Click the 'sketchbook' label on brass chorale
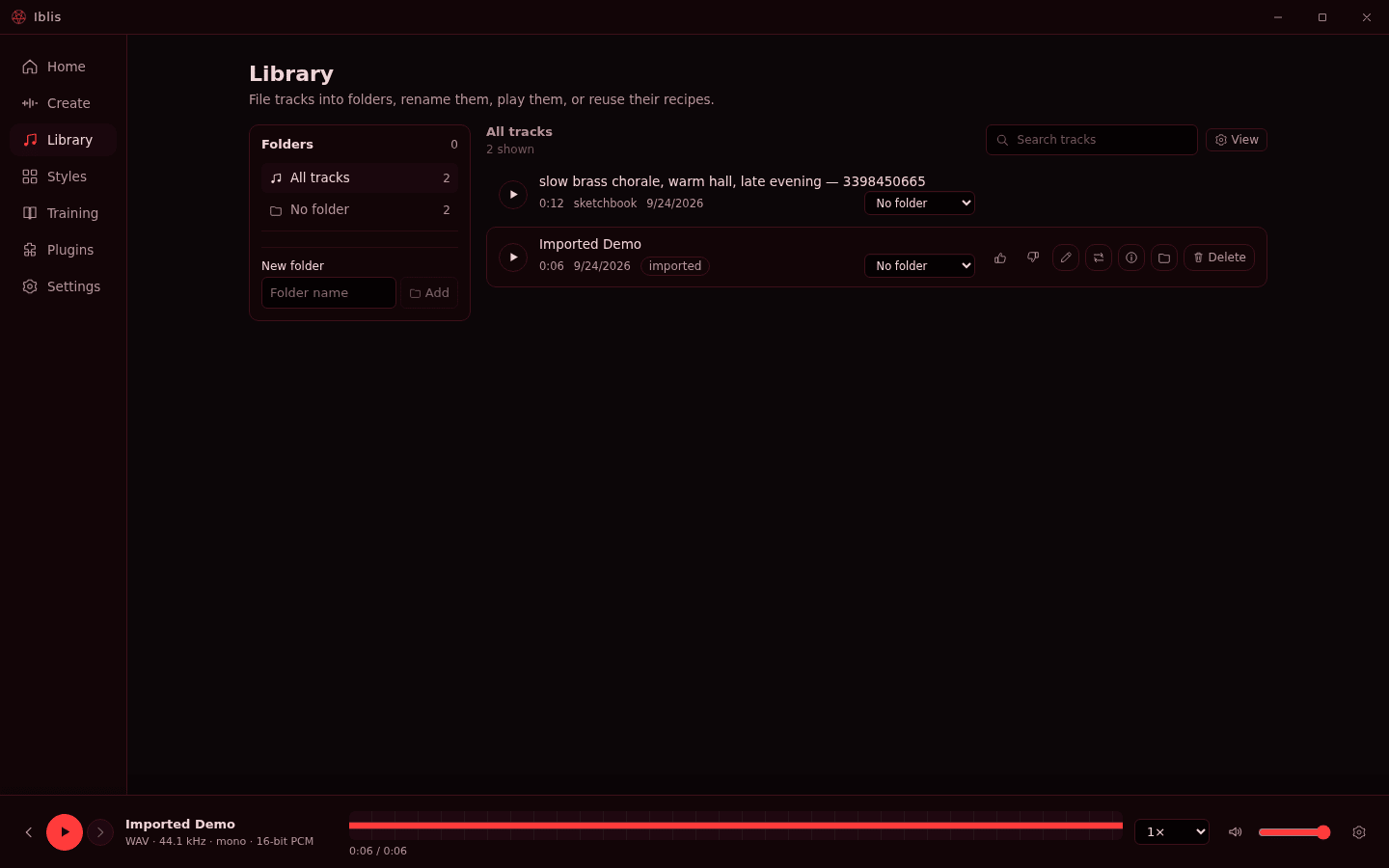The height and width of the screenshot is (868, 1389). pos(605,203)
